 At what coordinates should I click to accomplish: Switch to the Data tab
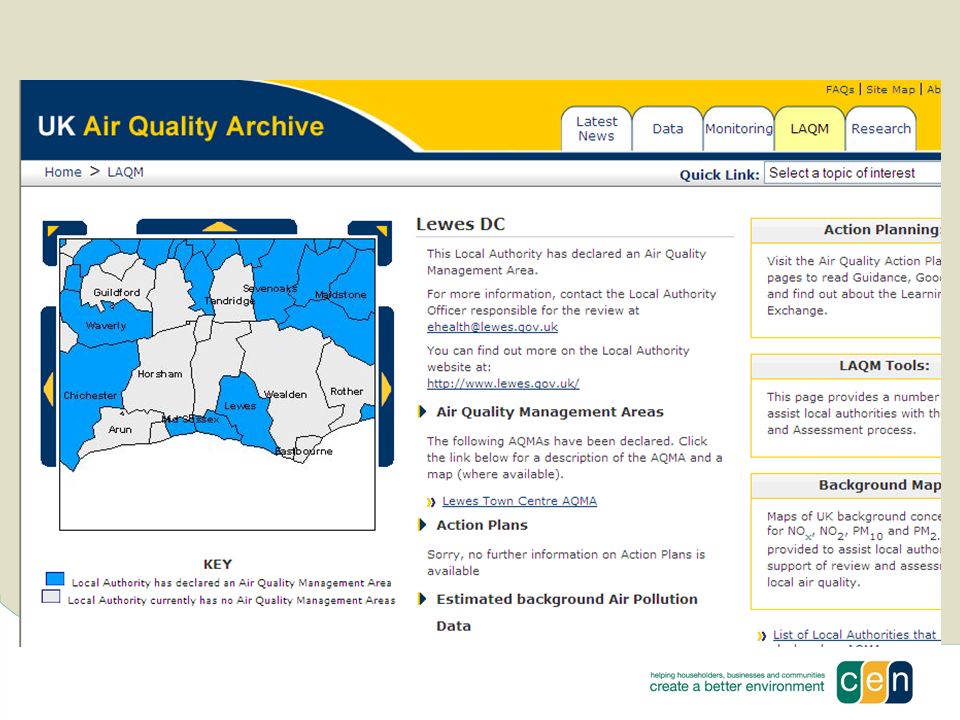[x=667, y=129]
